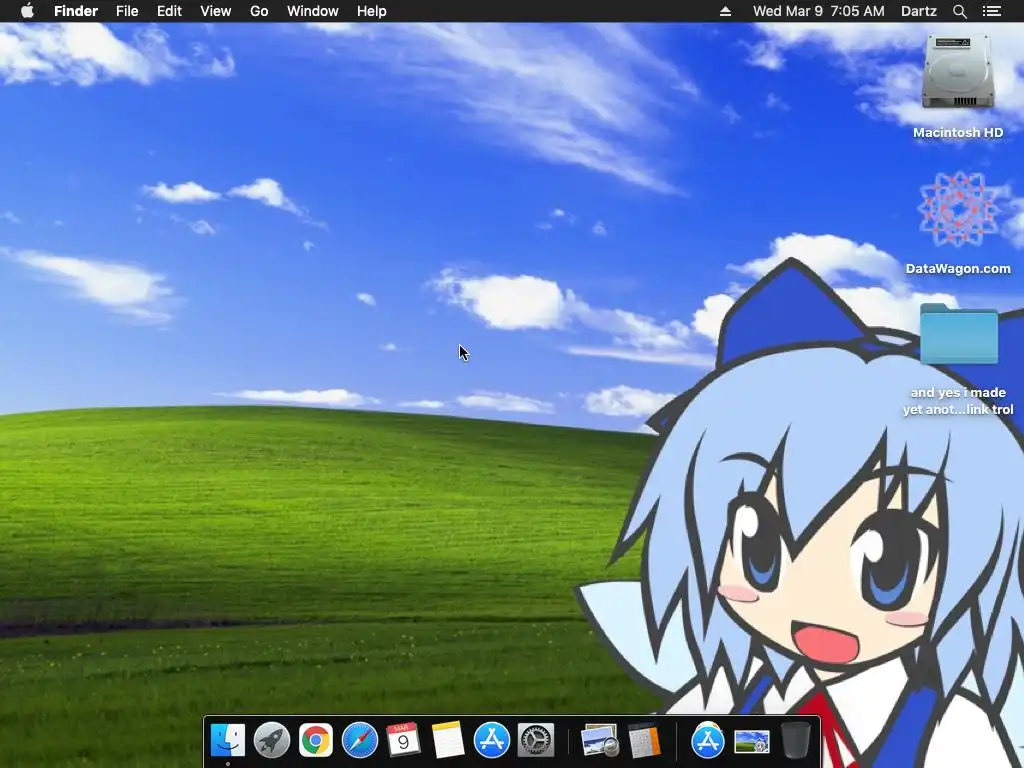1024x768 pixels.
Task: Open the File menu
Action: (x=127, y=11)
